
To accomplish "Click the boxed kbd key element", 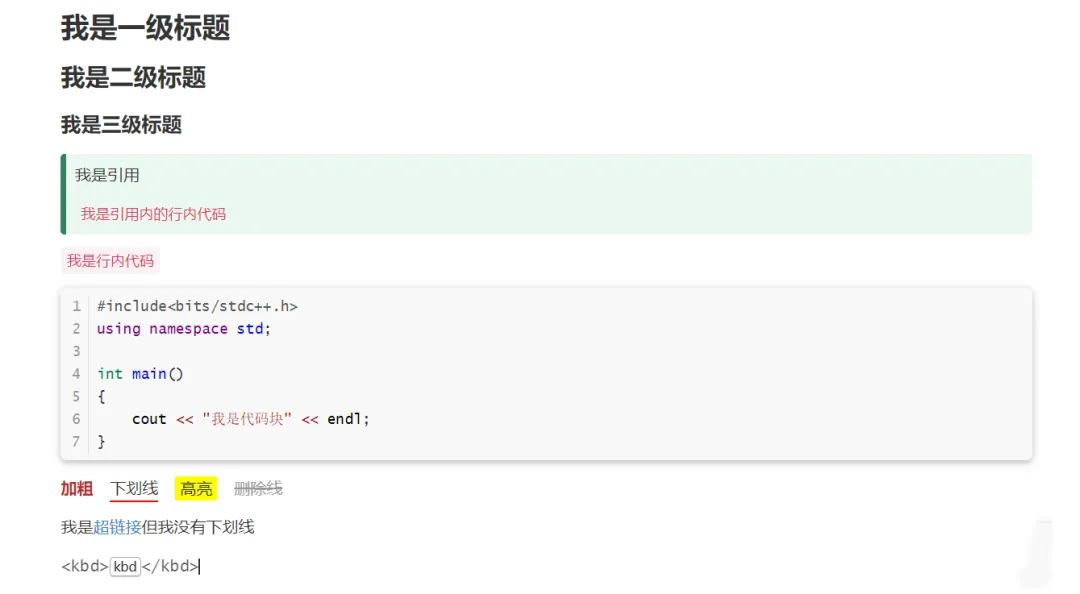I will (125, 567).
